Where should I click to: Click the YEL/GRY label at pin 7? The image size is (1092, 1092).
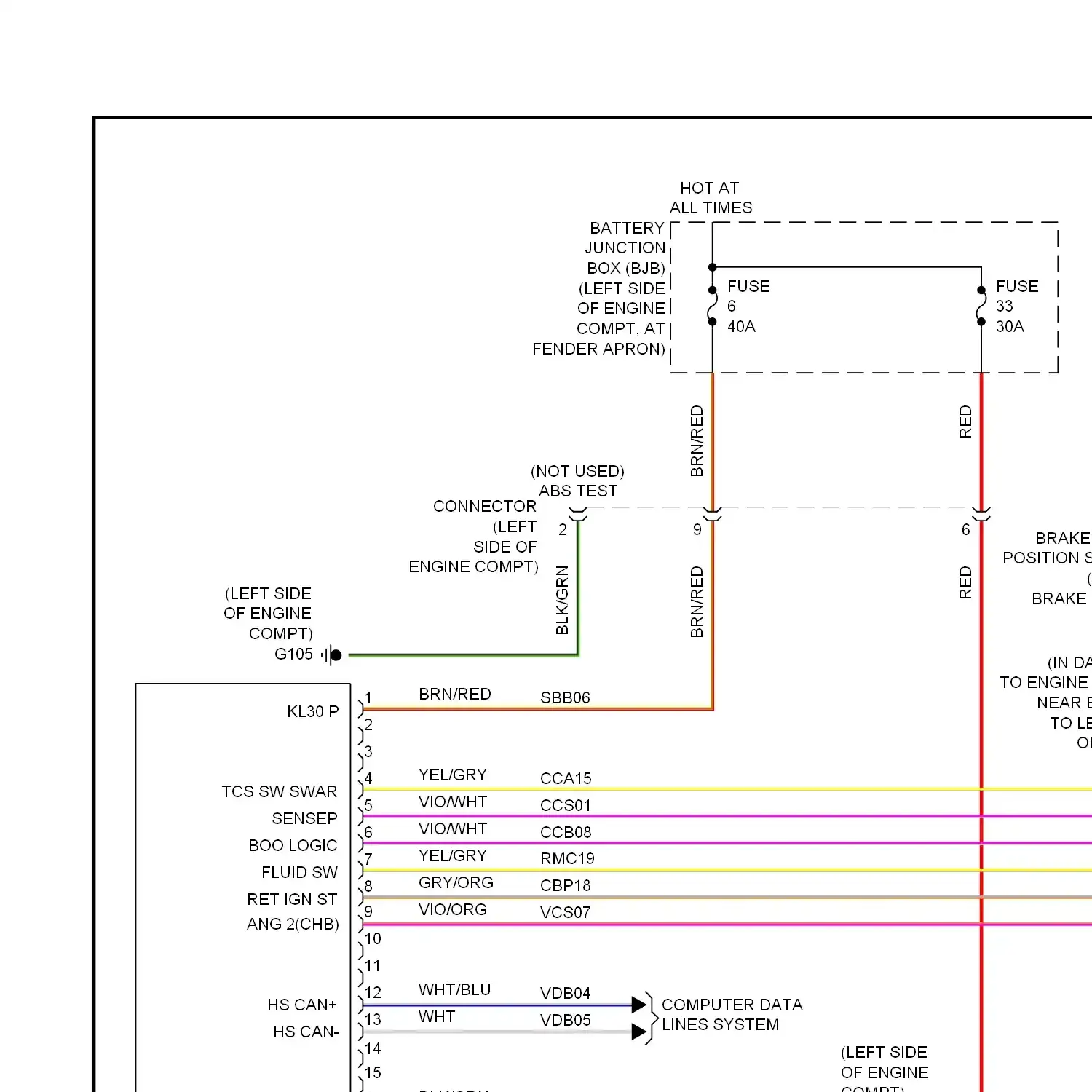click(453, 856)
